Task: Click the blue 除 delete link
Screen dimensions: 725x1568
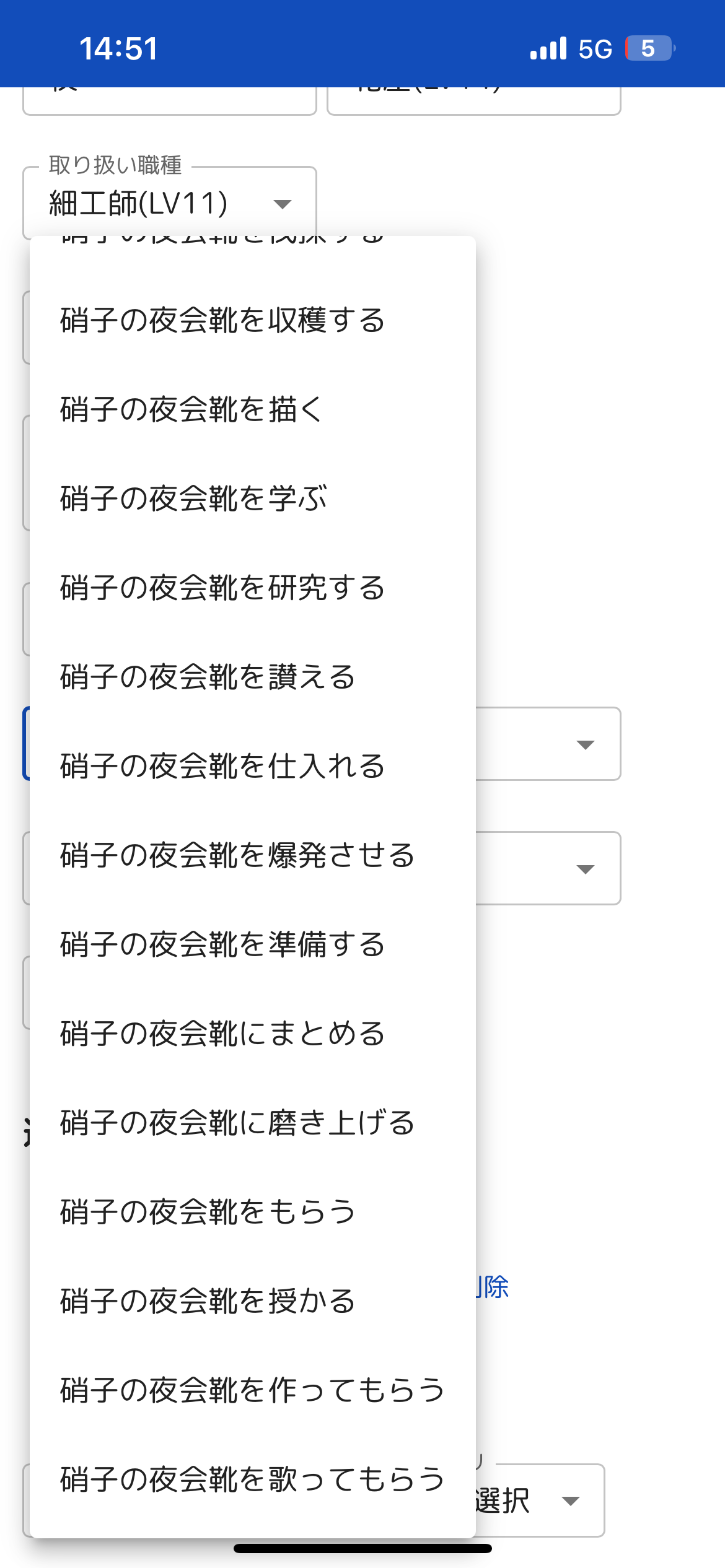Action: pyautogui.click(x=494, y=1287)
